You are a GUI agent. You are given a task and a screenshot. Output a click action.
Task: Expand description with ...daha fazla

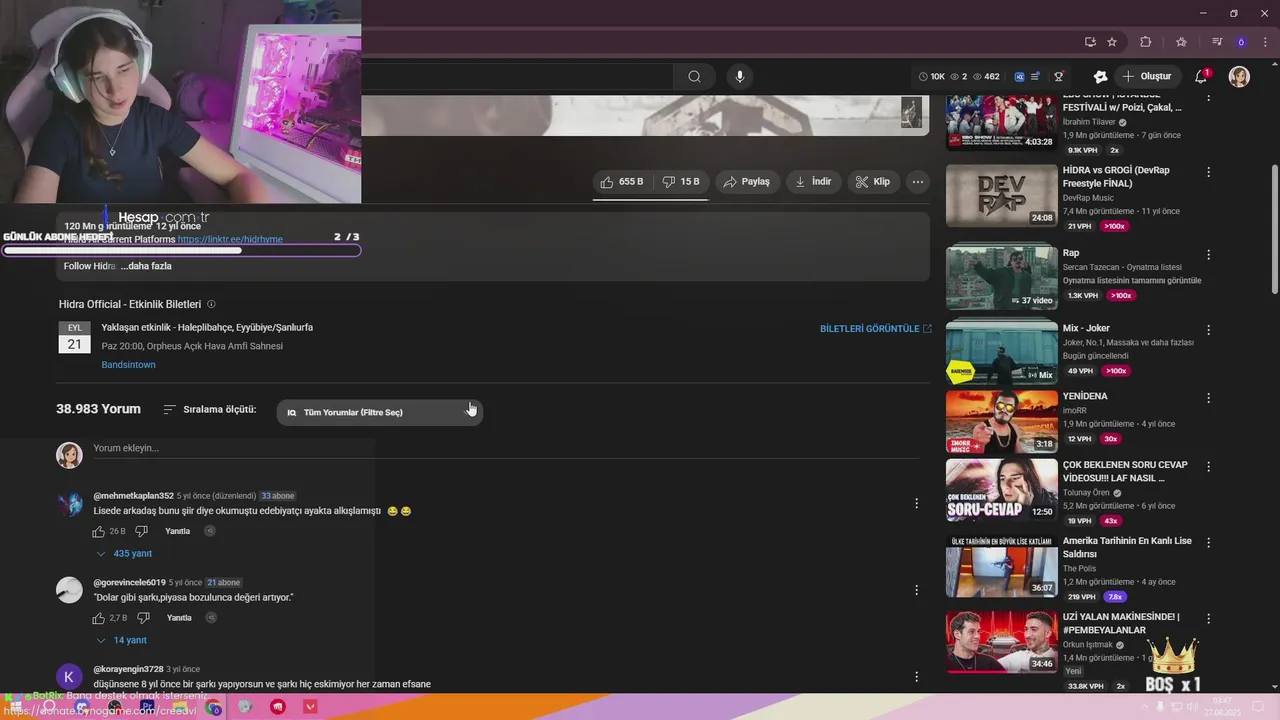146,266
